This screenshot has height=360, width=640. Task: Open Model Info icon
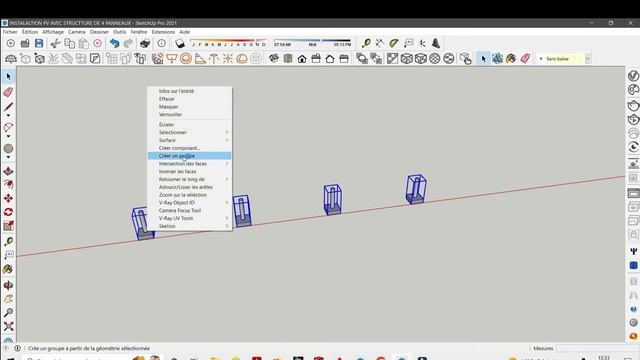tap(162, 43)
